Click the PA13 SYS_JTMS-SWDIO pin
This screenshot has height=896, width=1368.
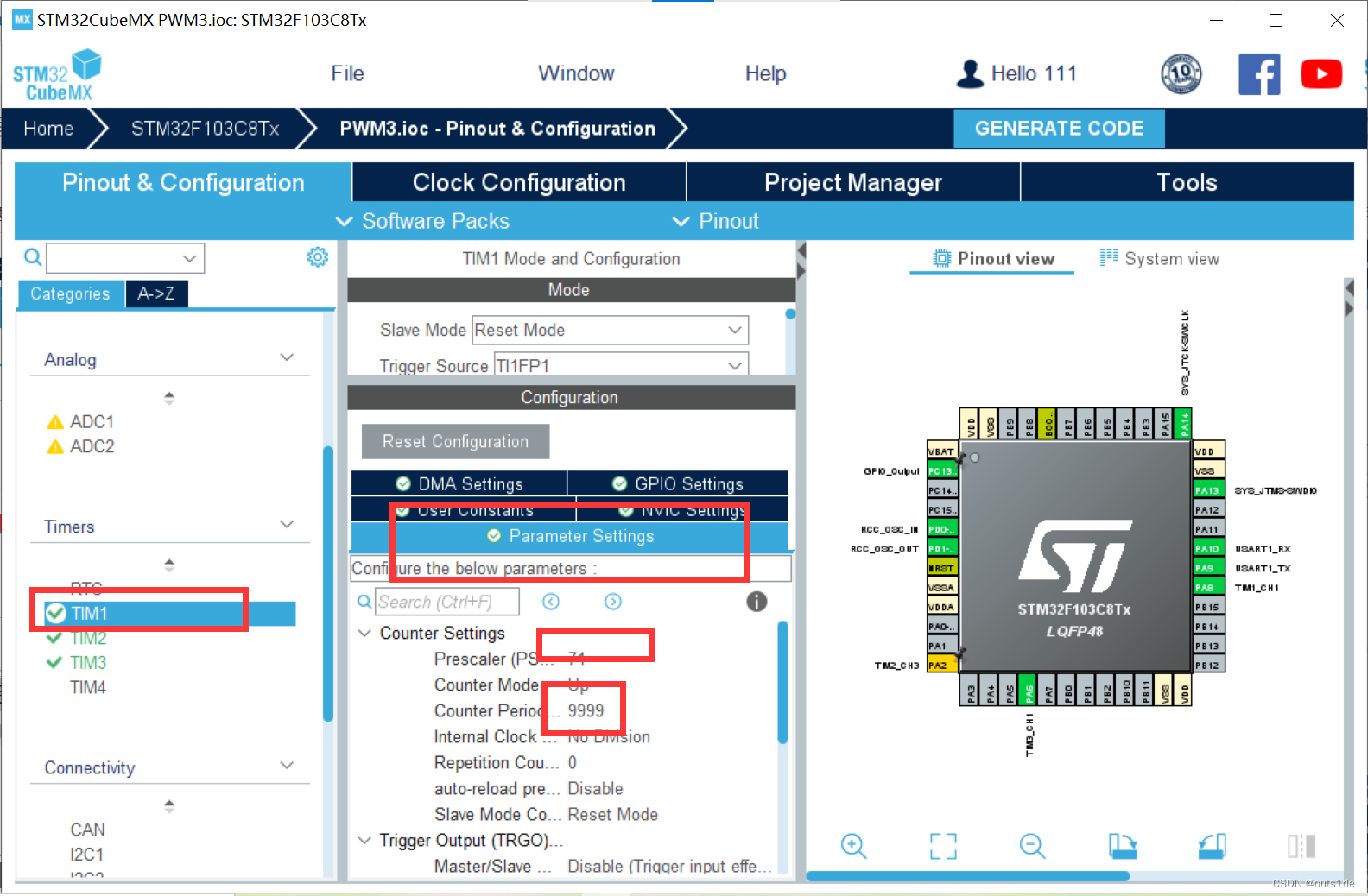tap(1207, 490)
